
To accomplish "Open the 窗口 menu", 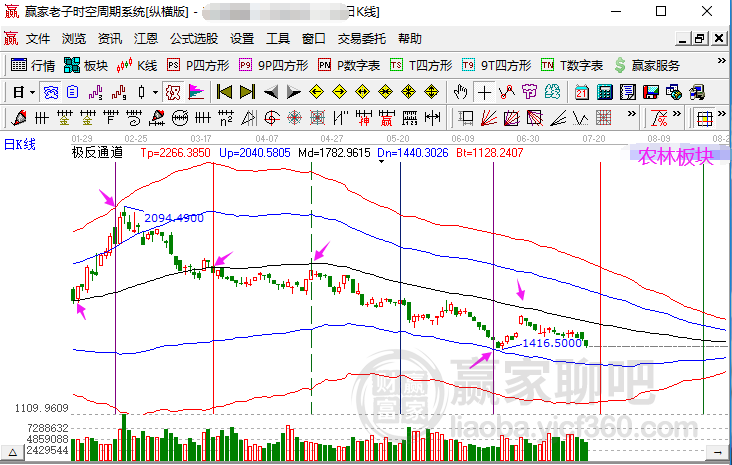I will 314,39.
